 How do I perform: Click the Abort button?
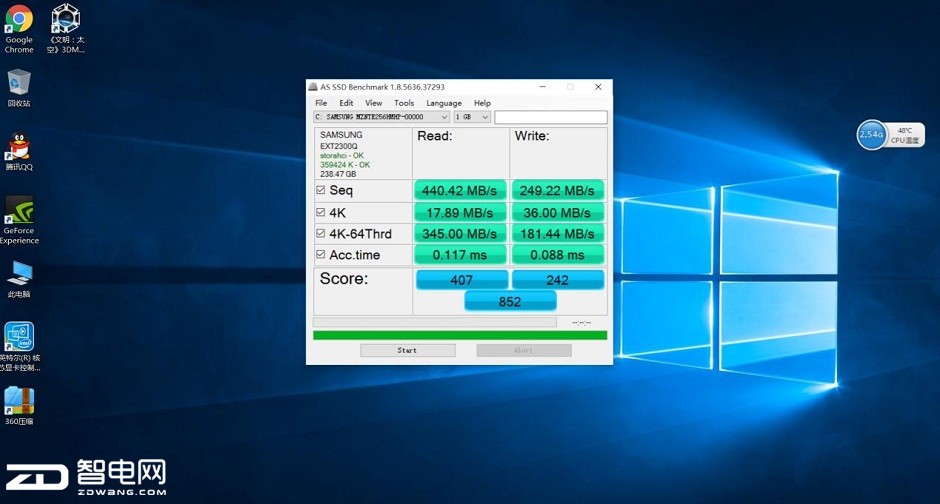pyautogui.click(x=524, y=350)
